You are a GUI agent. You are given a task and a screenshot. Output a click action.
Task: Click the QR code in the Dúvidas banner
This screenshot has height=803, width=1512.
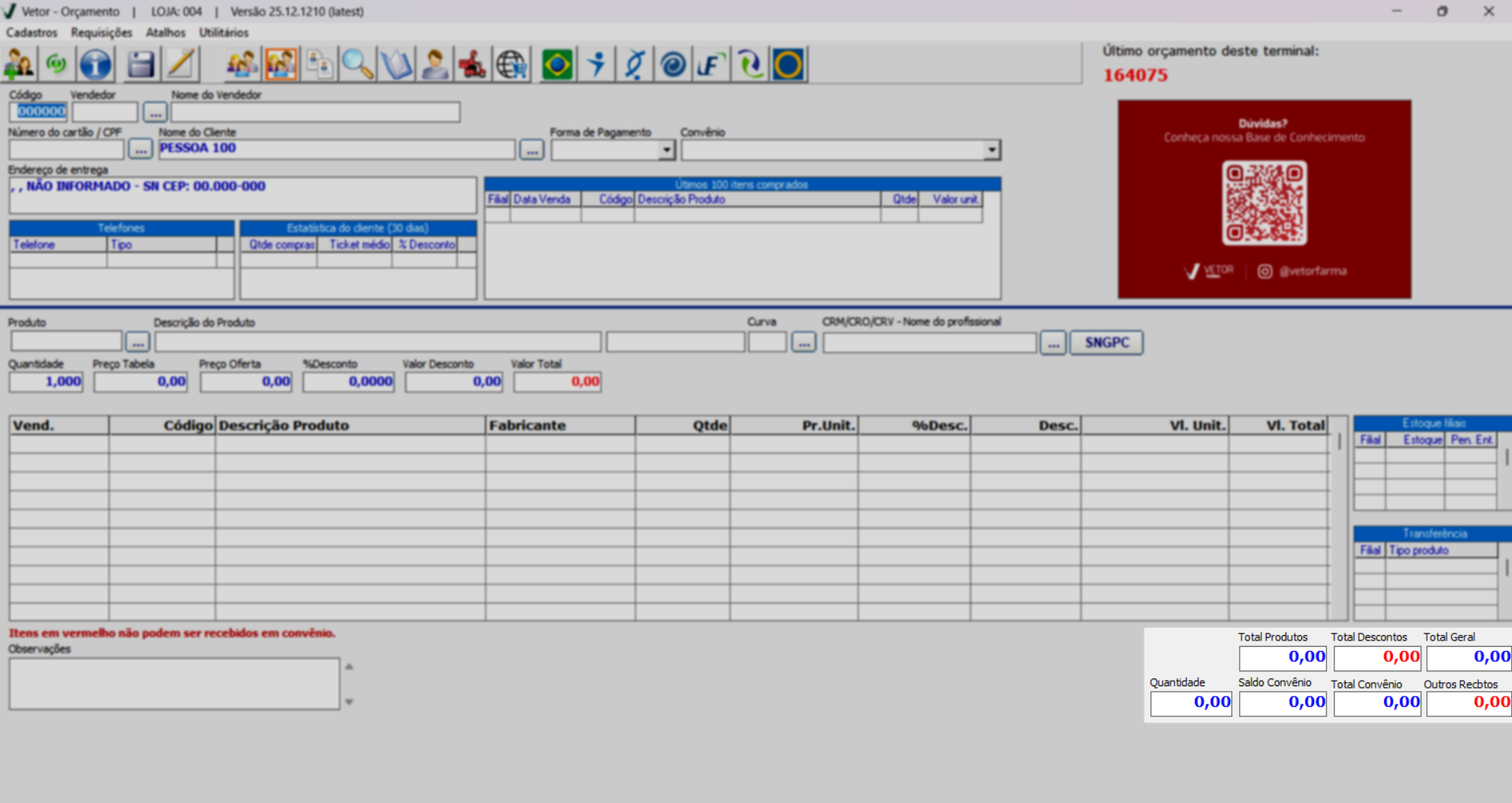[x=1264, y=203]
